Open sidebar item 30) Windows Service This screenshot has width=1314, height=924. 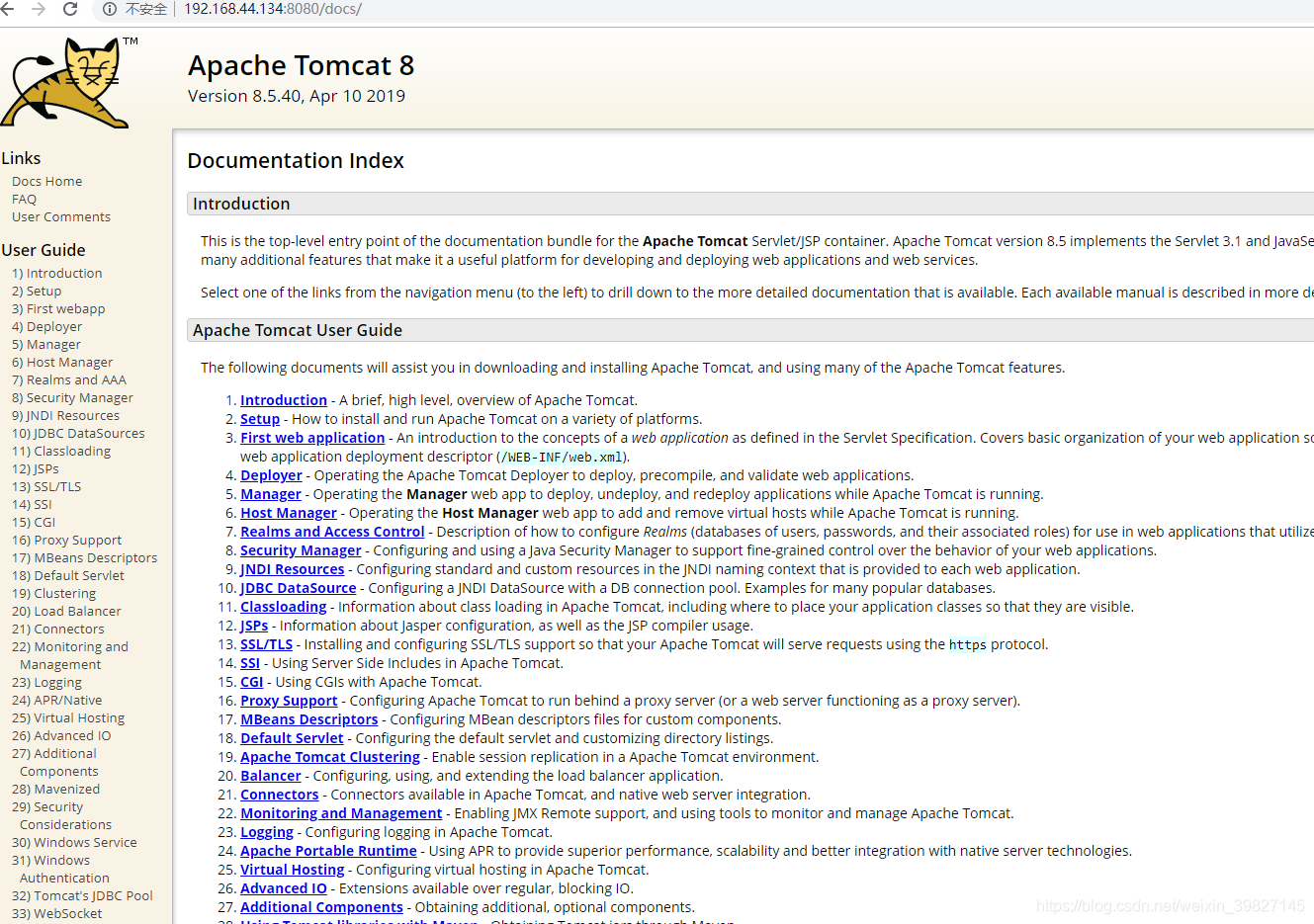[74, 843]
